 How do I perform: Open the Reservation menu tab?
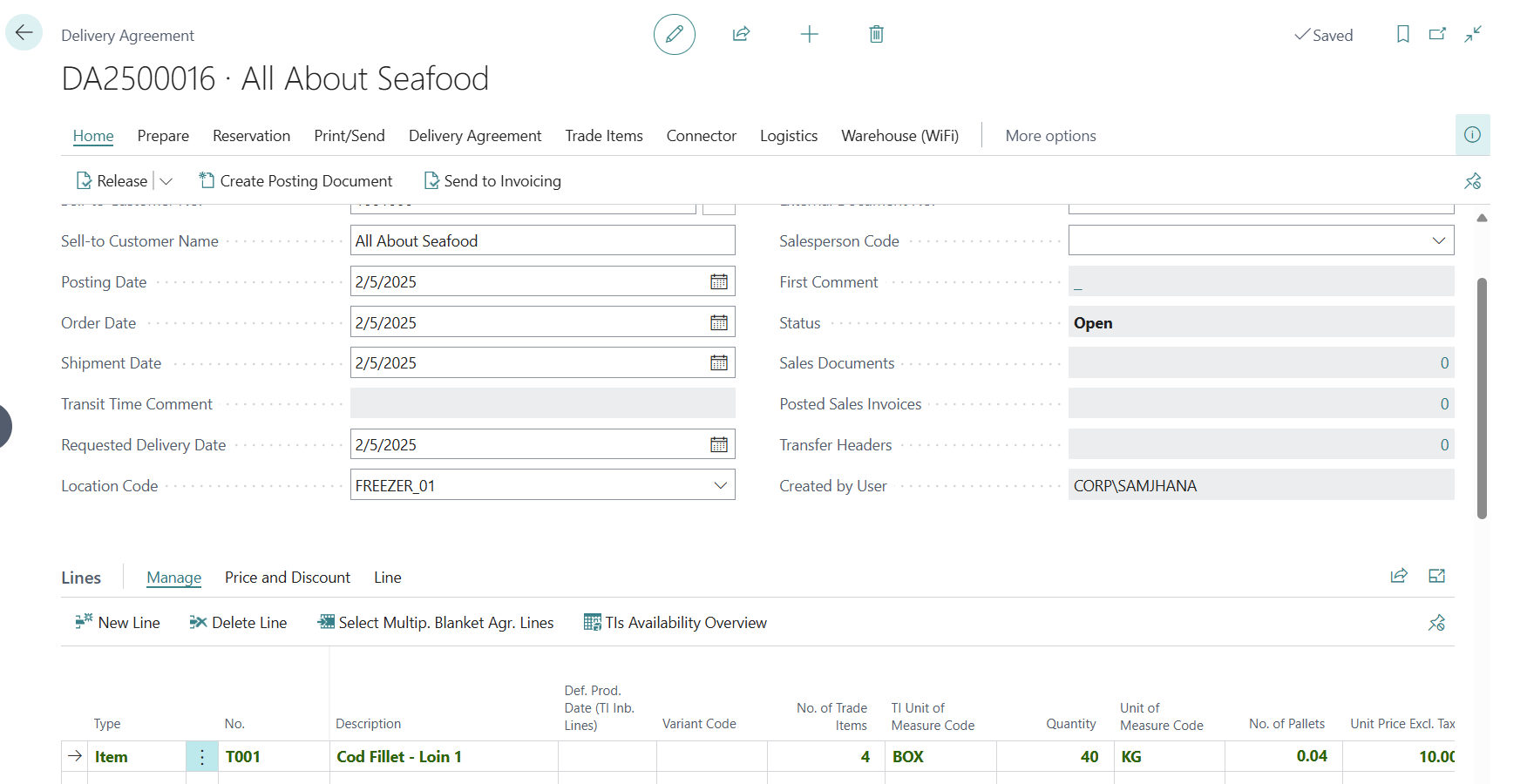tap(251, 136)
